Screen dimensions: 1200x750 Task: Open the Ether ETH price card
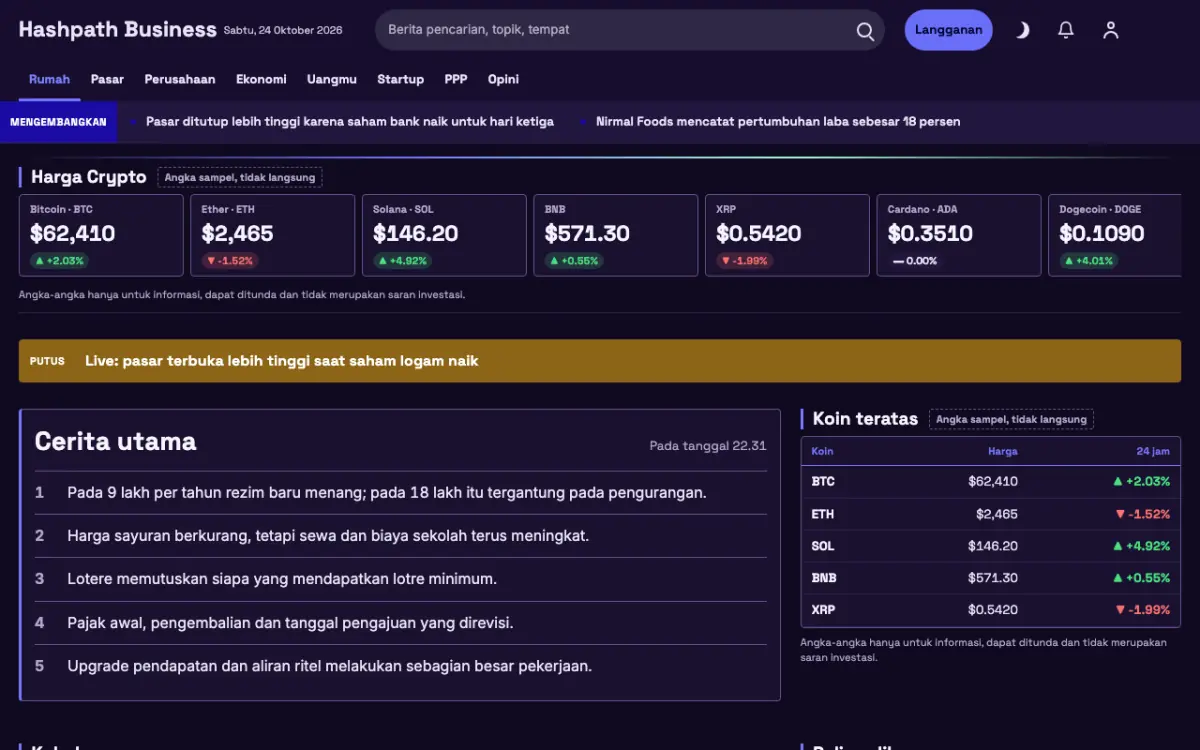(273, 235)
